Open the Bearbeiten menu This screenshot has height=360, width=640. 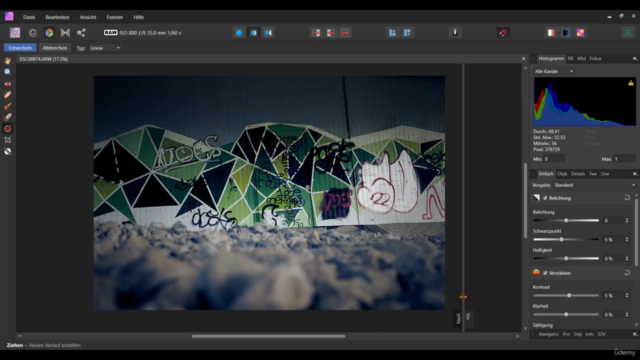tap(57, 17)
